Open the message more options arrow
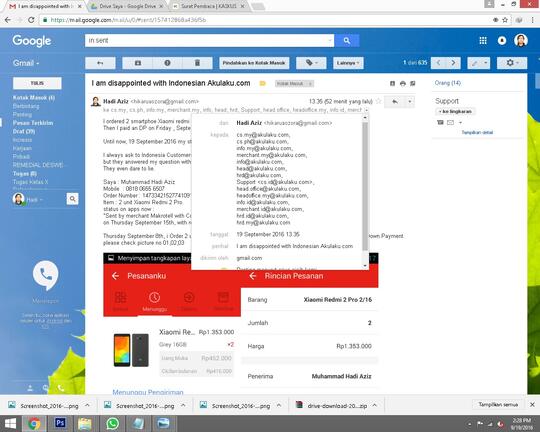 click(409, 102)
